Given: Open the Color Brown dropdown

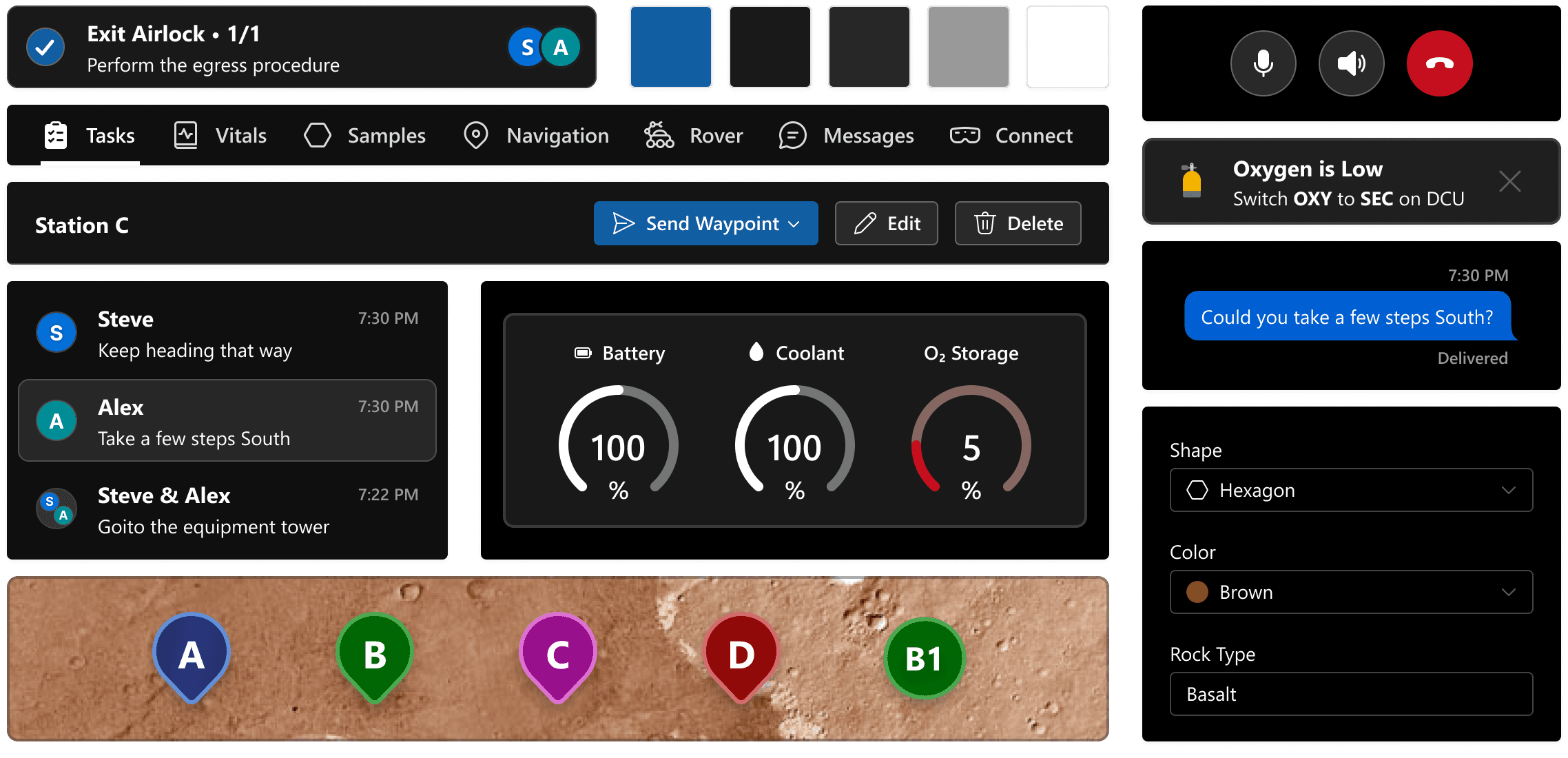Looking at the screenshot, I should click(1350, 592).
